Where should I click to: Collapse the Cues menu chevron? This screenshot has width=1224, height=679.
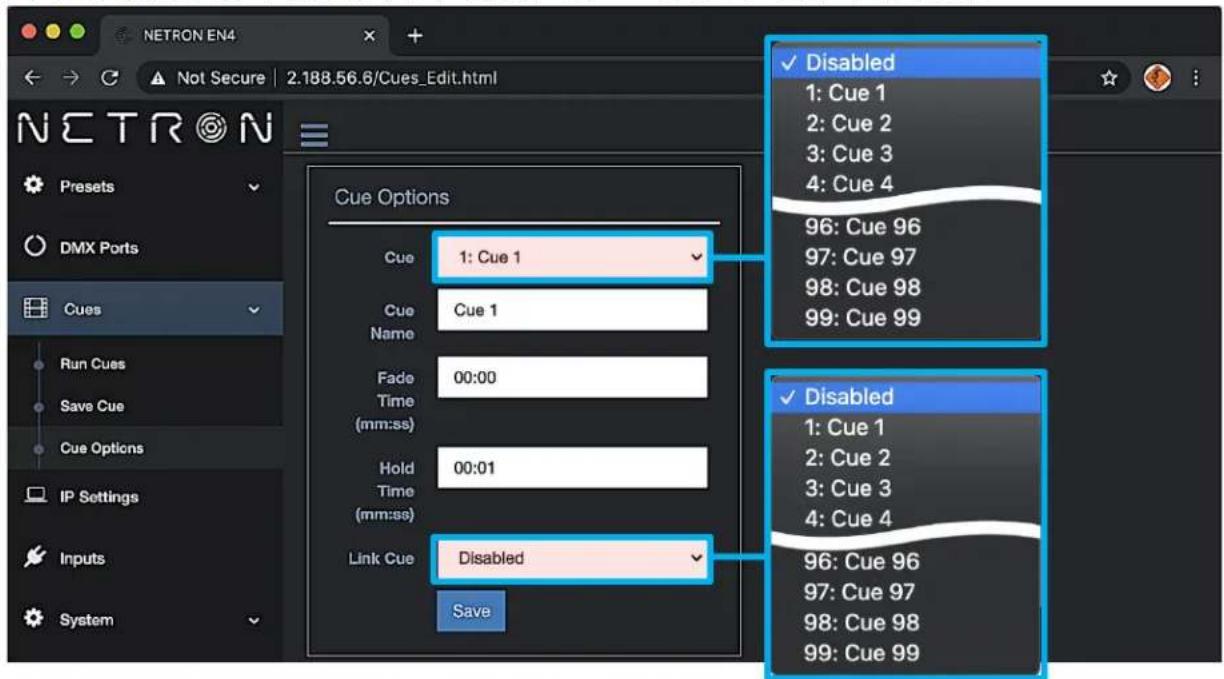pos(254,310)
